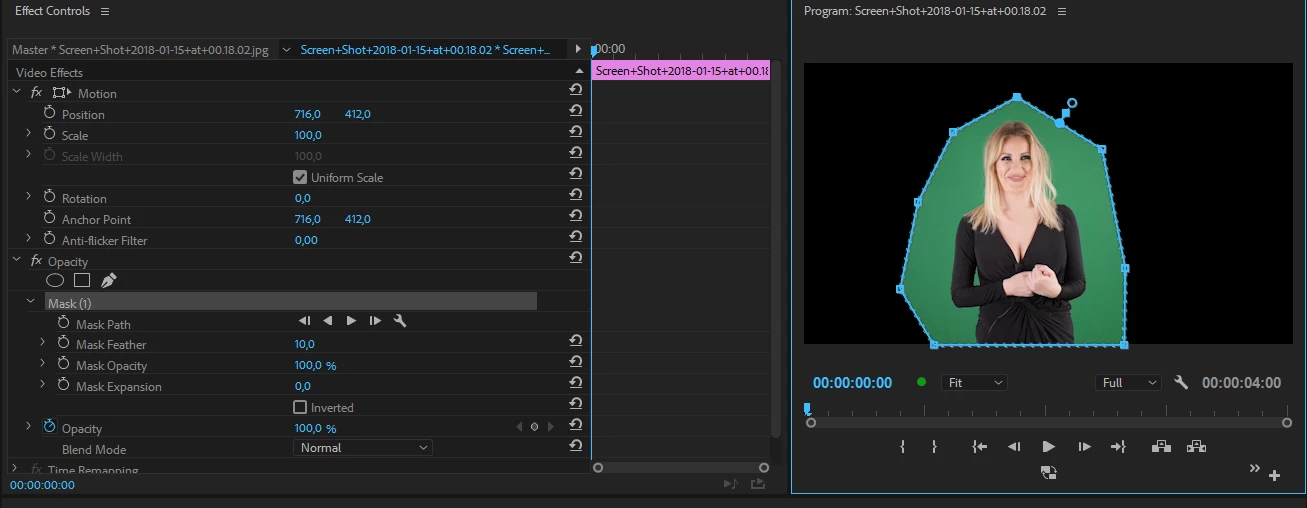Select the Mask (1) row
This screenshot has height=508, width=1307.
[x=291, y=302]
